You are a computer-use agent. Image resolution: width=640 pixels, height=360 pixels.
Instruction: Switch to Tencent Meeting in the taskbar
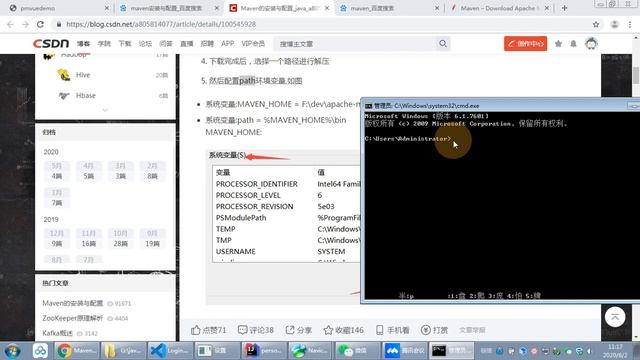tap(404, 351)
